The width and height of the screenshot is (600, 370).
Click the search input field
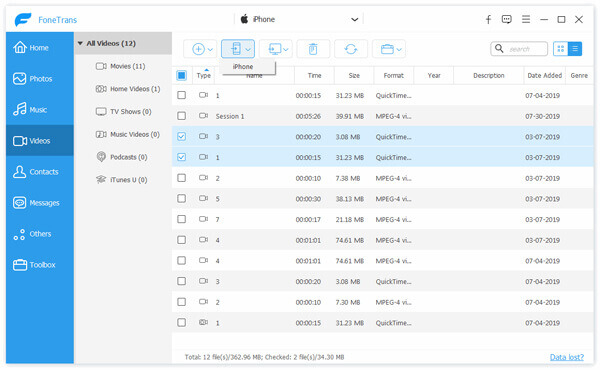click(x=519, y=49)
